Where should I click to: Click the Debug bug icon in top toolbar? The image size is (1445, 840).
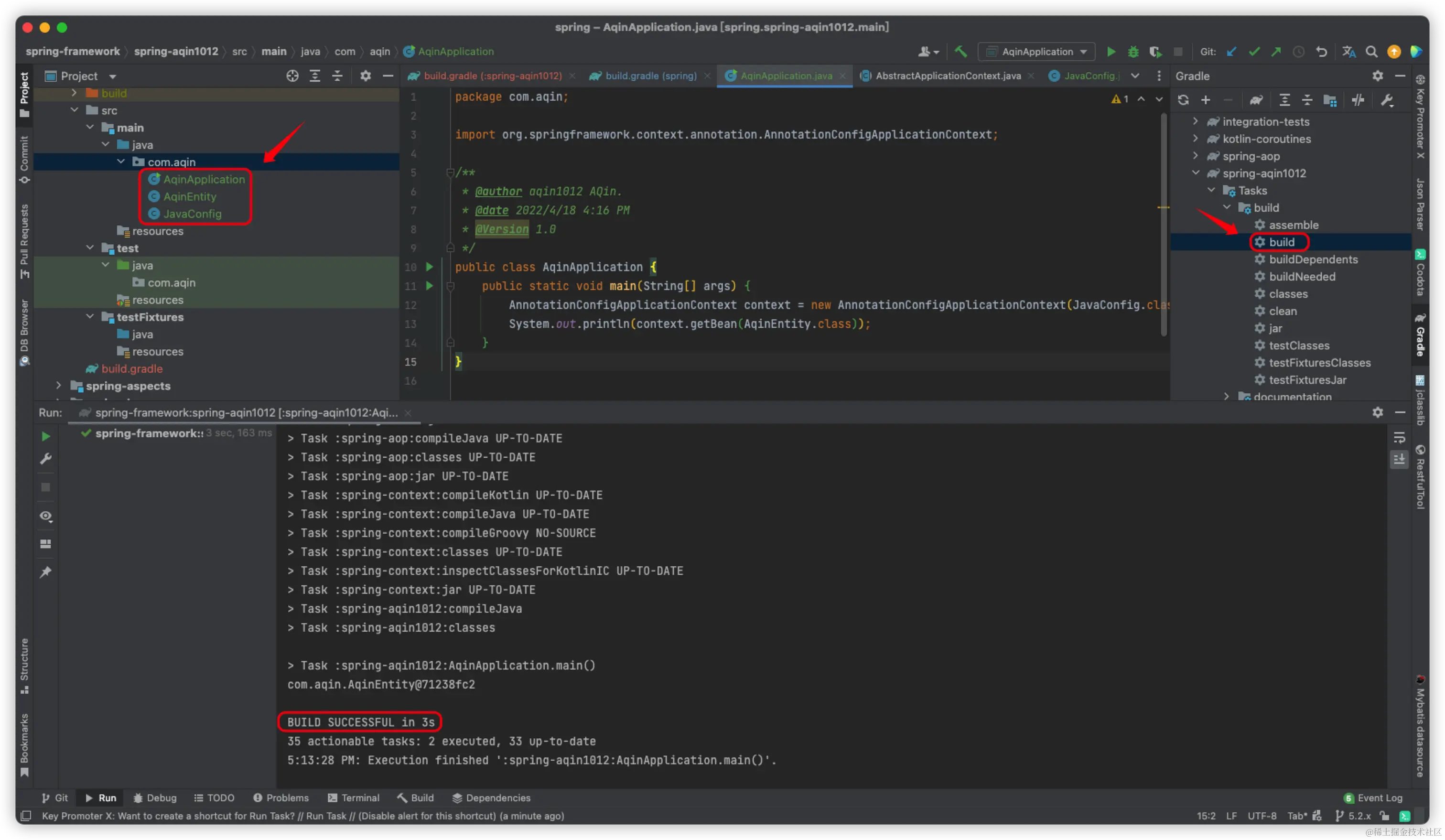click(1133, 52)
